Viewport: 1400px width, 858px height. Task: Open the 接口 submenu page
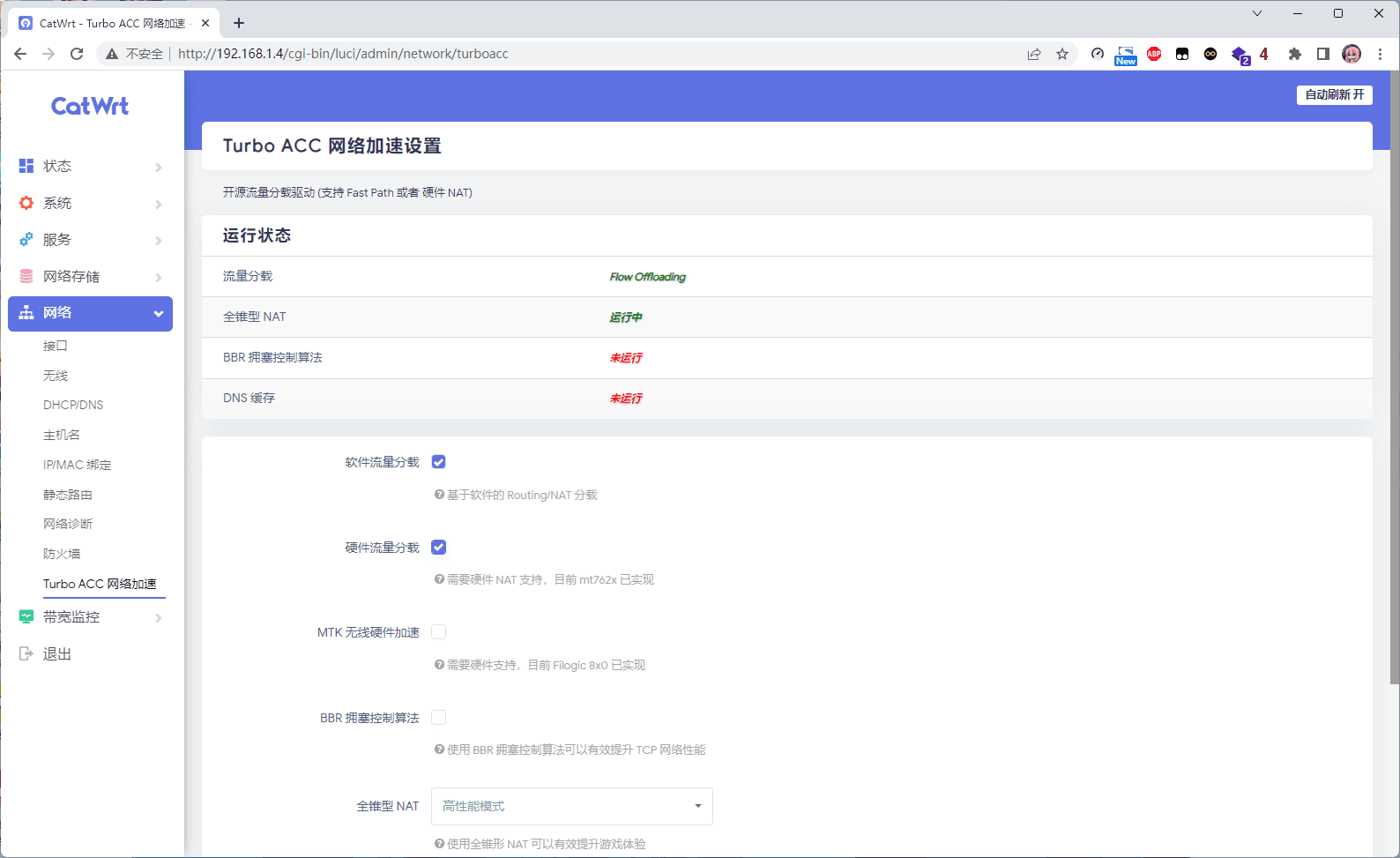pos(56,346)
